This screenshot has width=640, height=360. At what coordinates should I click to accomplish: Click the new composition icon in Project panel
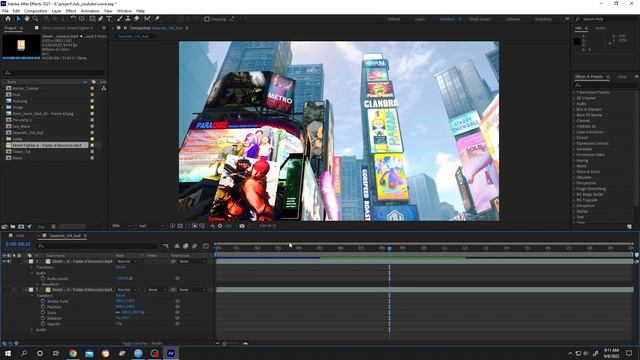tap(21, 227)
